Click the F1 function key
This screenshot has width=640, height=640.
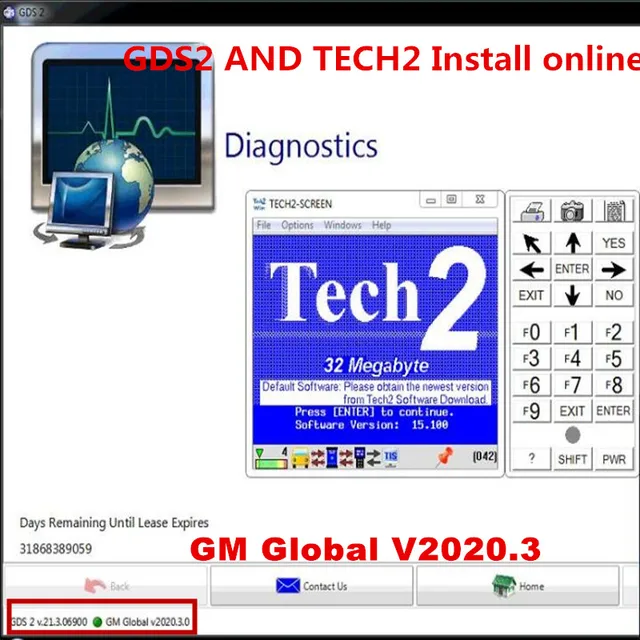[573, 332]
